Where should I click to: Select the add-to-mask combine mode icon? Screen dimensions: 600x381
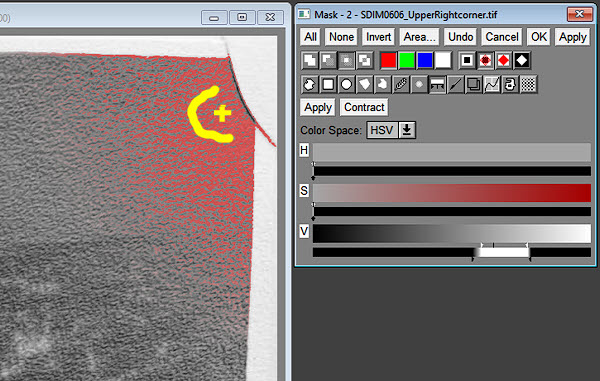pyautogui.click(x=310, y=60)
